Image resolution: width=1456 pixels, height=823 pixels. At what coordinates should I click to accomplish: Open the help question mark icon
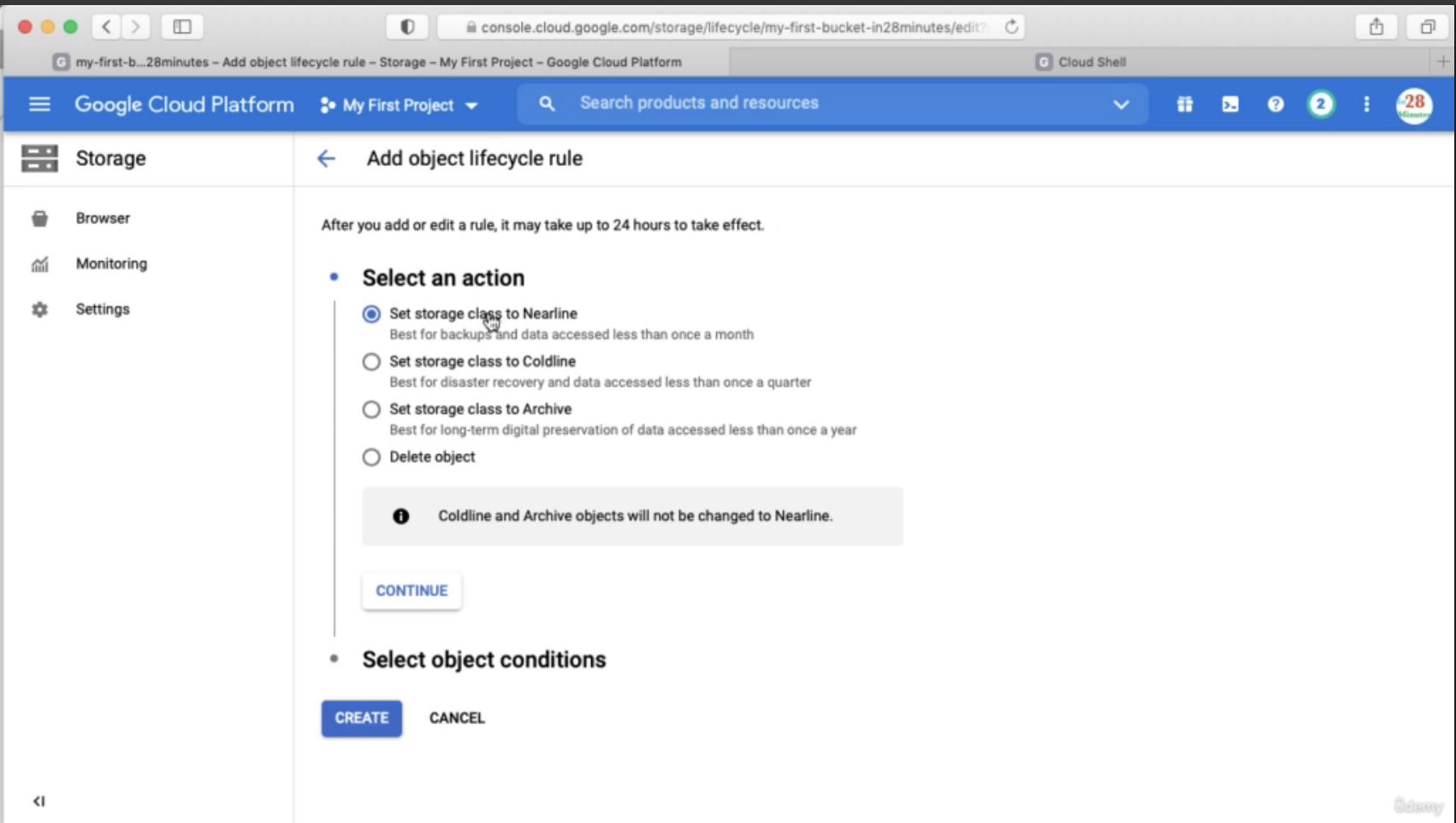[1275, 104]
